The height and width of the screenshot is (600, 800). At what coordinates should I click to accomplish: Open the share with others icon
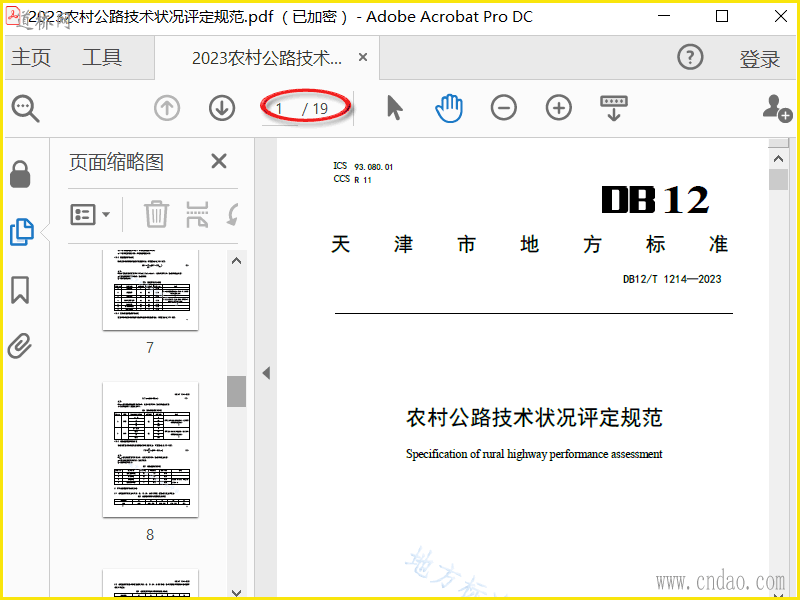pos(777,108)
